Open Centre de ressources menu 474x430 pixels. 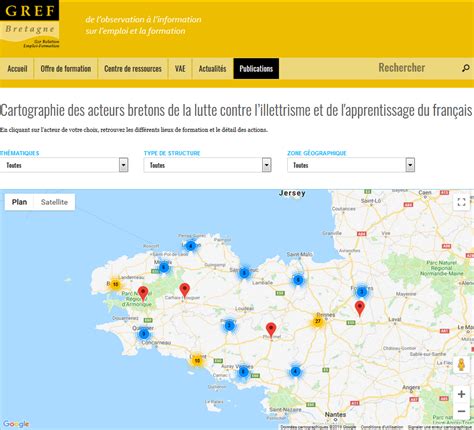[133, 69]
